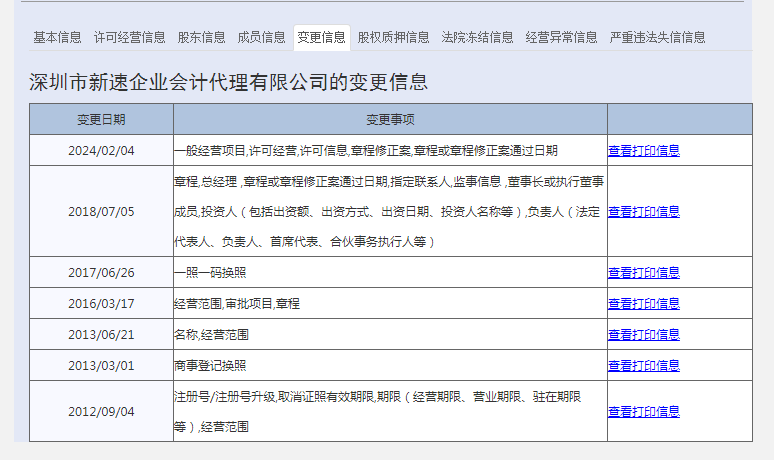Click 查看打印信息 for the 2018/07/05 record
The width and height of the screenshot is (779, 460).
644,212
